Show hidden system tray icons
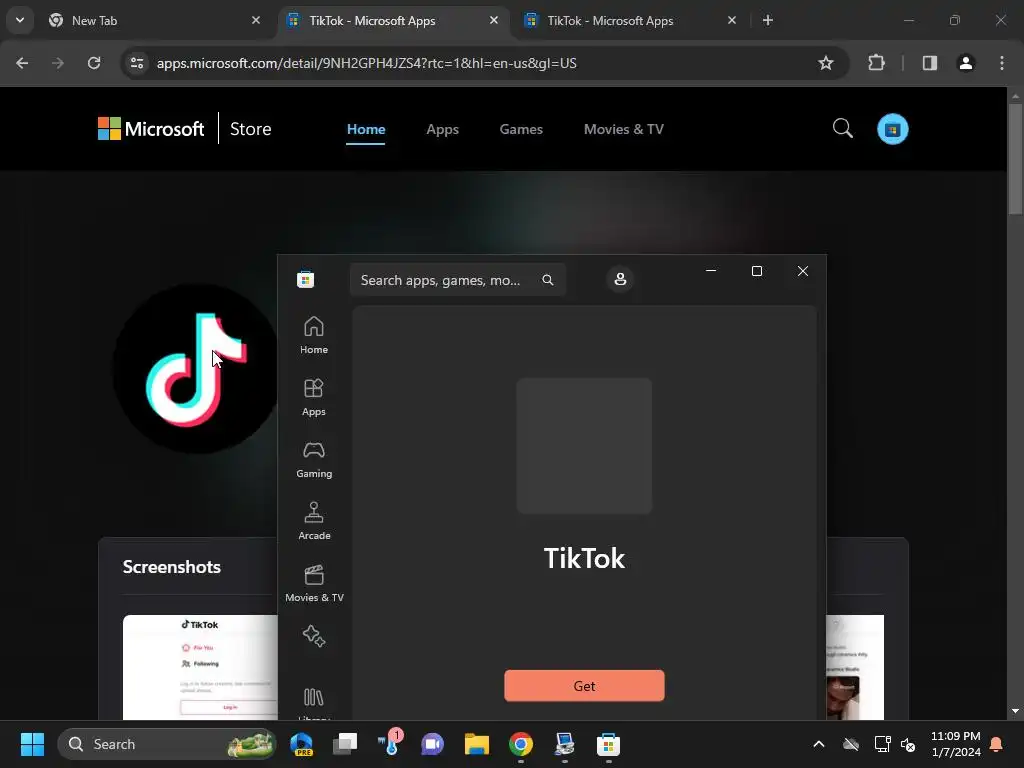1024x768 pixels. [818, 744]
